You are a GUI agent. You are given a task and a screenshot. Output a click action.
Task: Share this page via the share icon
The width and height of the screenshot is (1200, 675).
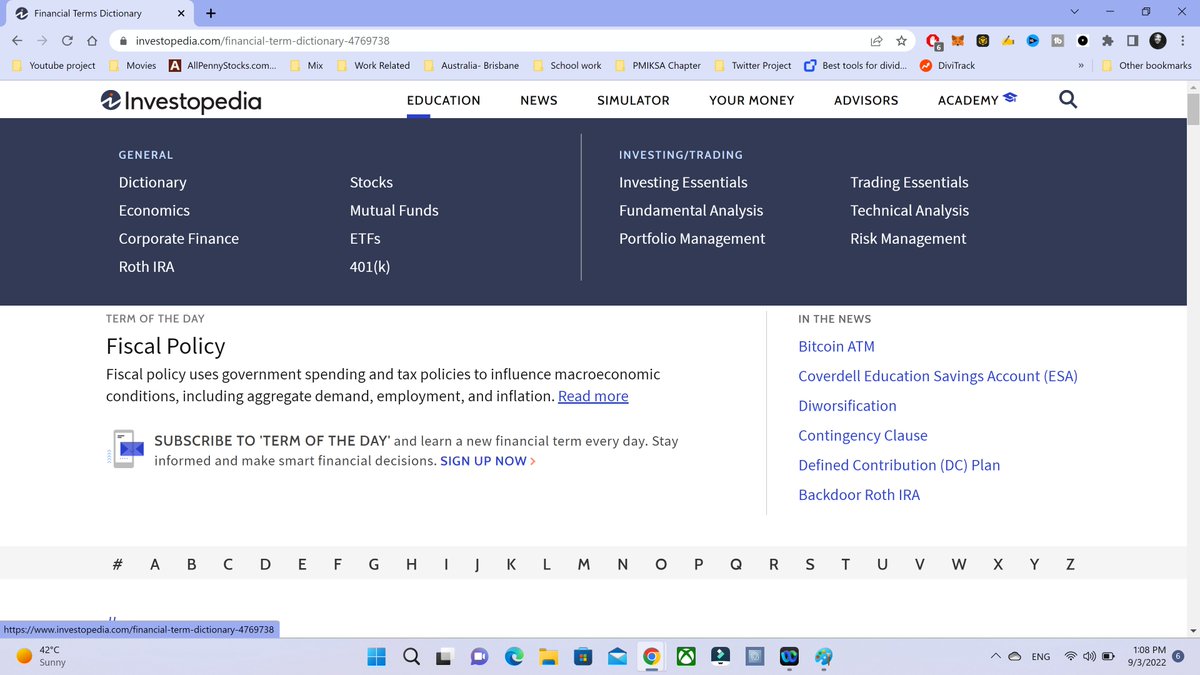pyautogui.click(x=876, y=41)
